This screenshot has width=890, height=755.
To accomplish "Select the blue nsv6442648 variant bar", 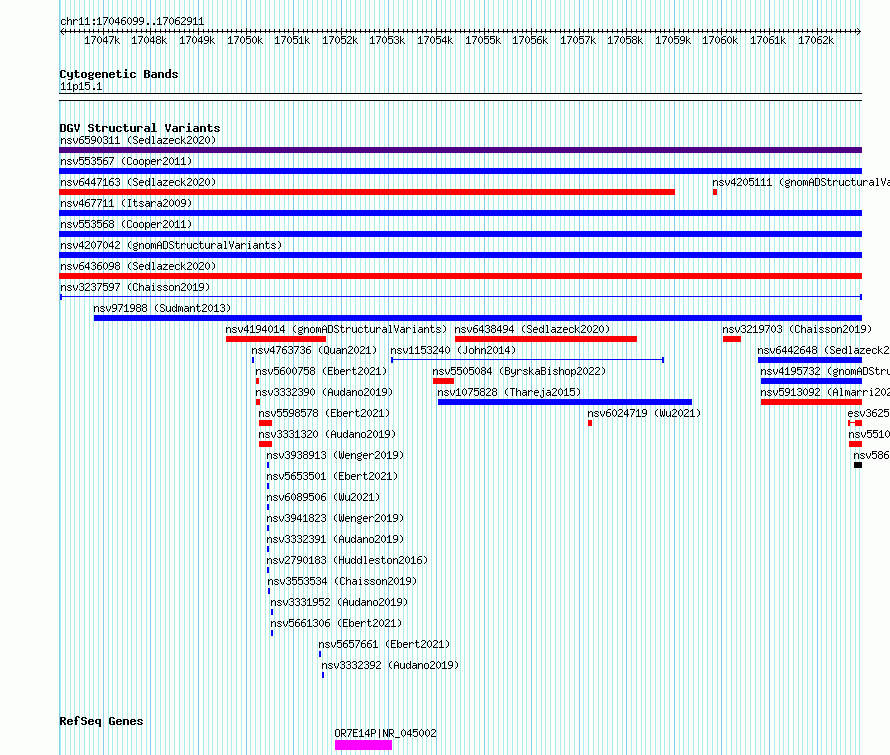I will tap(810, 360).
